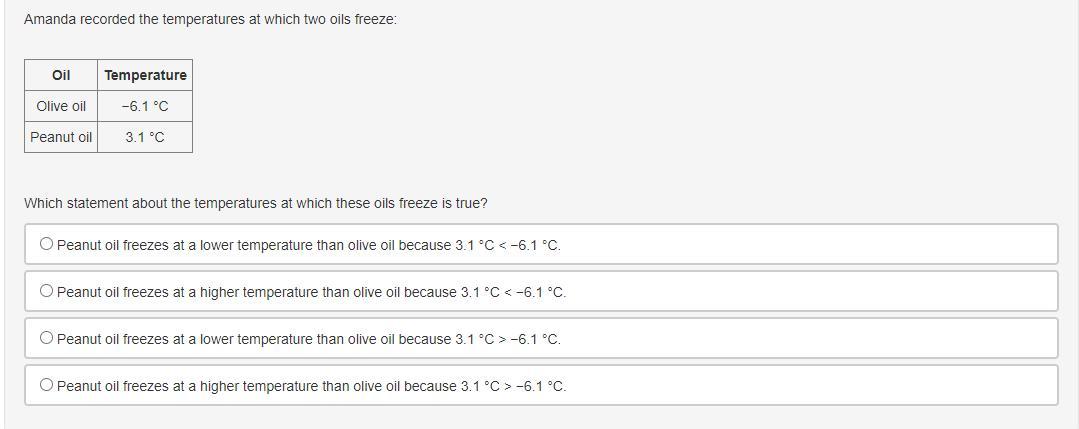Click the '3.1 °C' temperature cell in the table
The image size is (1079, 429).
[145, 137]
